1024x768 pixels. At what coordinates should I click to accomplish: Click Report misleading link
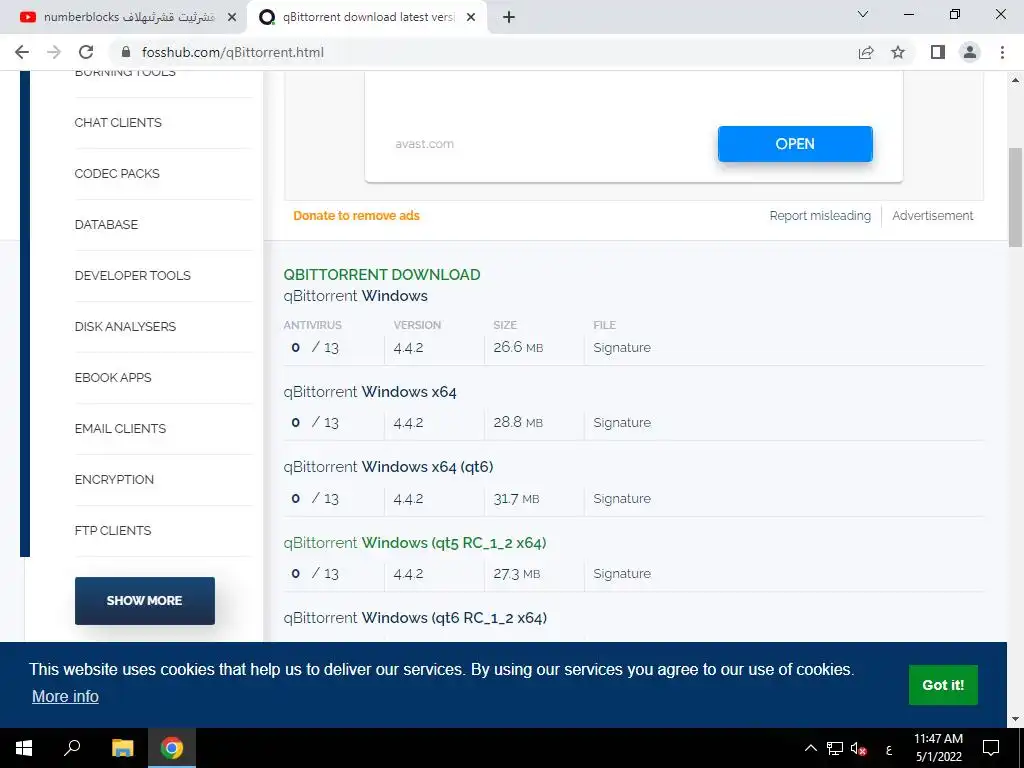pos(820,216)
